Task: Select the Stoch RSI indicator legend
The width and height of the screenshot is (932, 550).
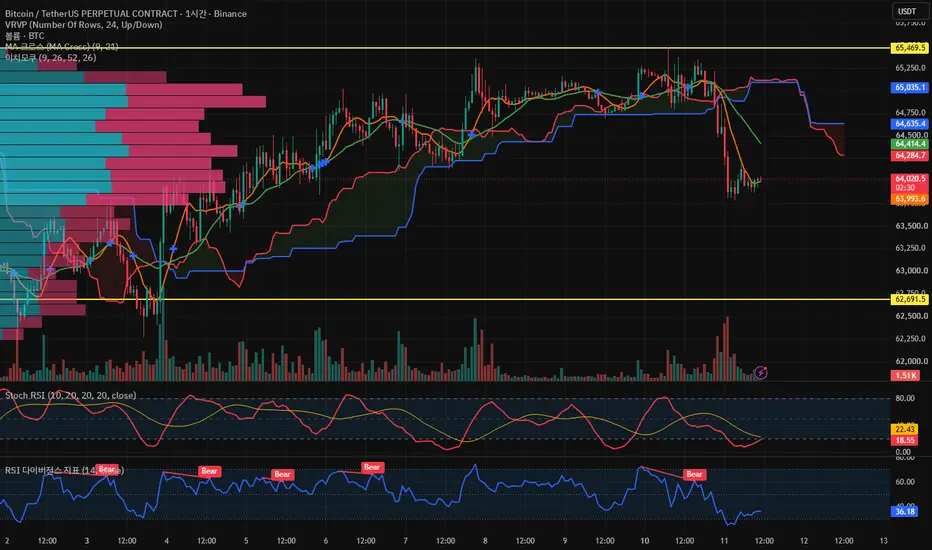Action: [70, 395]
